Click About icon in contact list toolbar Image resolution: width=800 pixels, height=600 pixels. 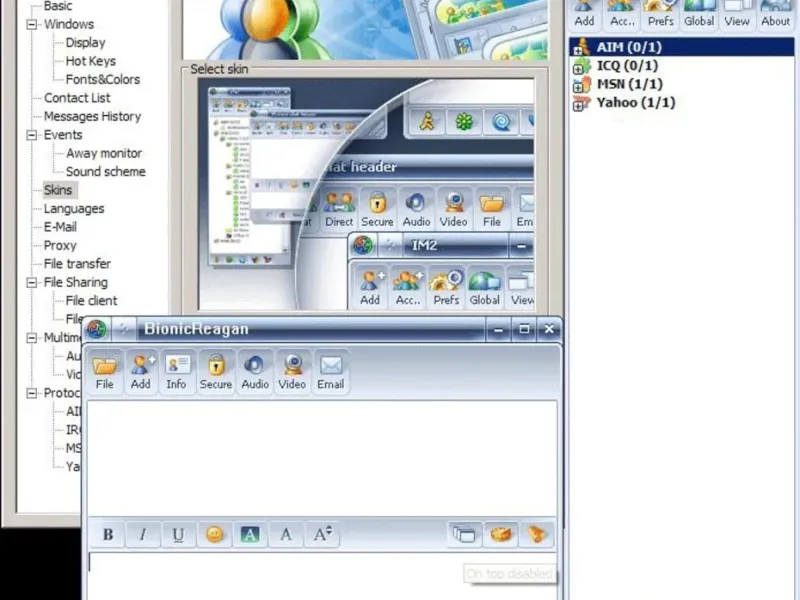pyautogui.click(x=775, y=14)
